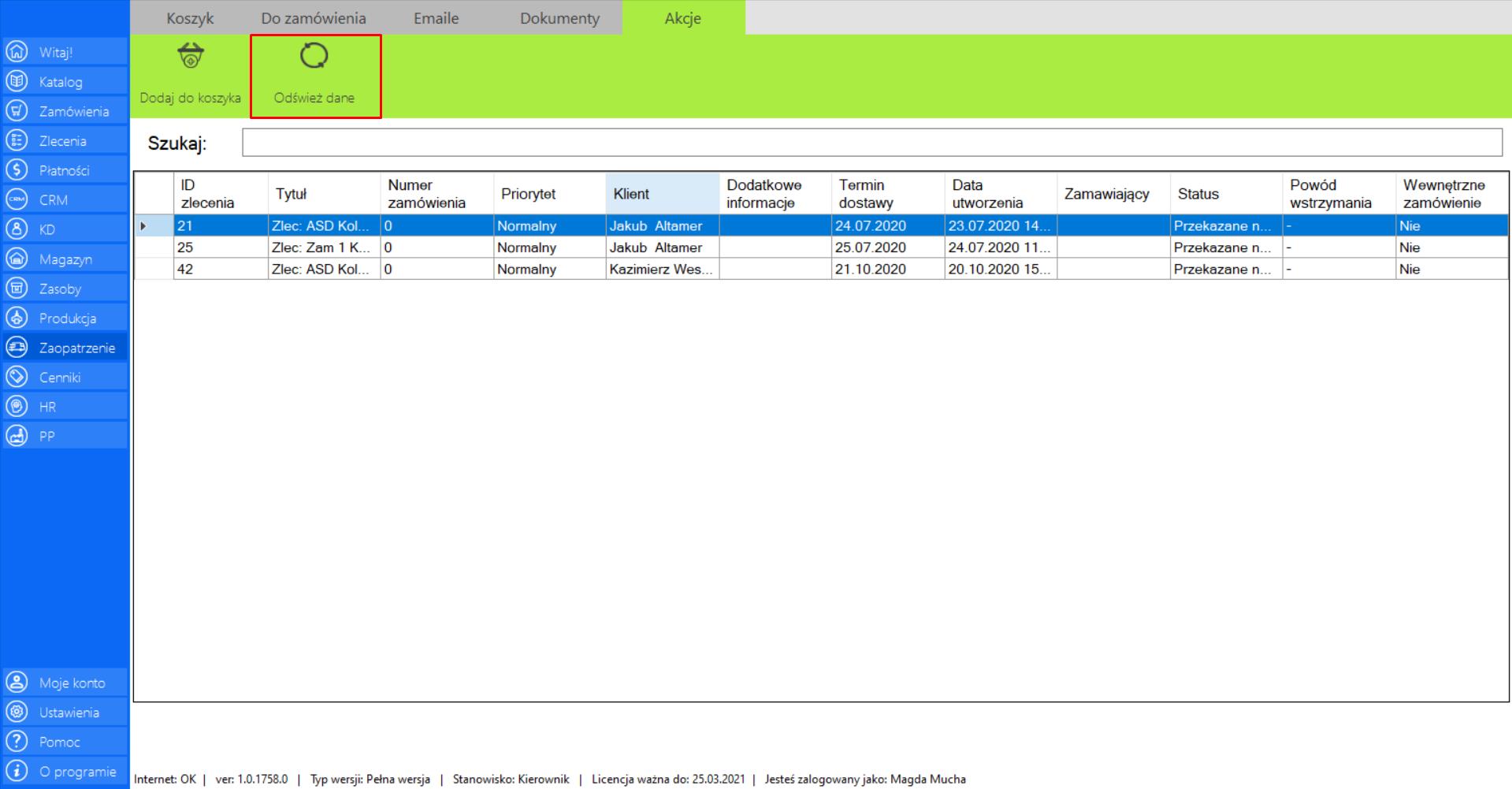This screenshot has height=789, width=1512.
Task: Click the Internet: OK status text
Action: (165, 779)
